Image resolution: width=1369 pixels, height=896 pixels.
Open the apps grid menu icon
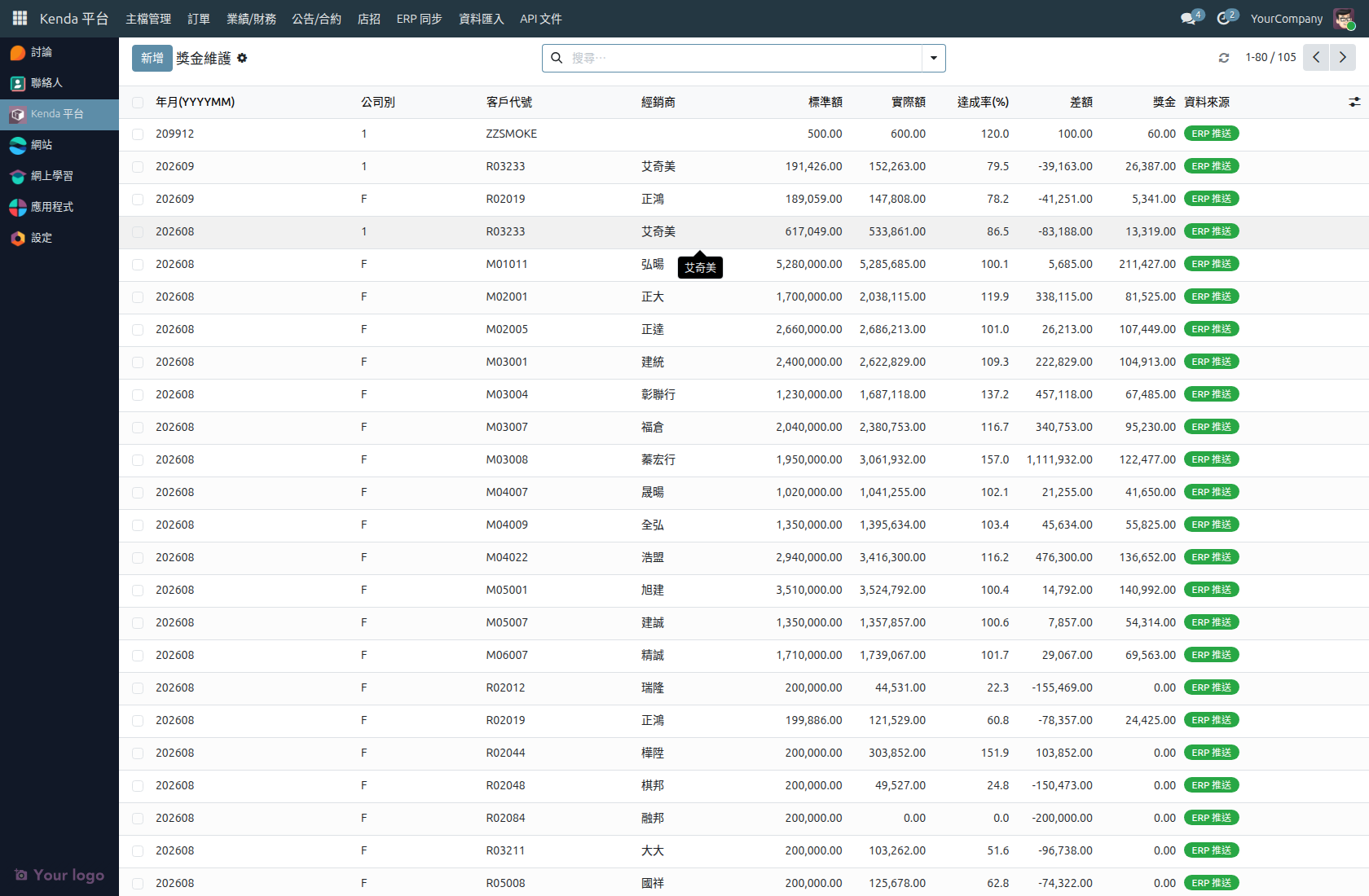click(20, 18)
